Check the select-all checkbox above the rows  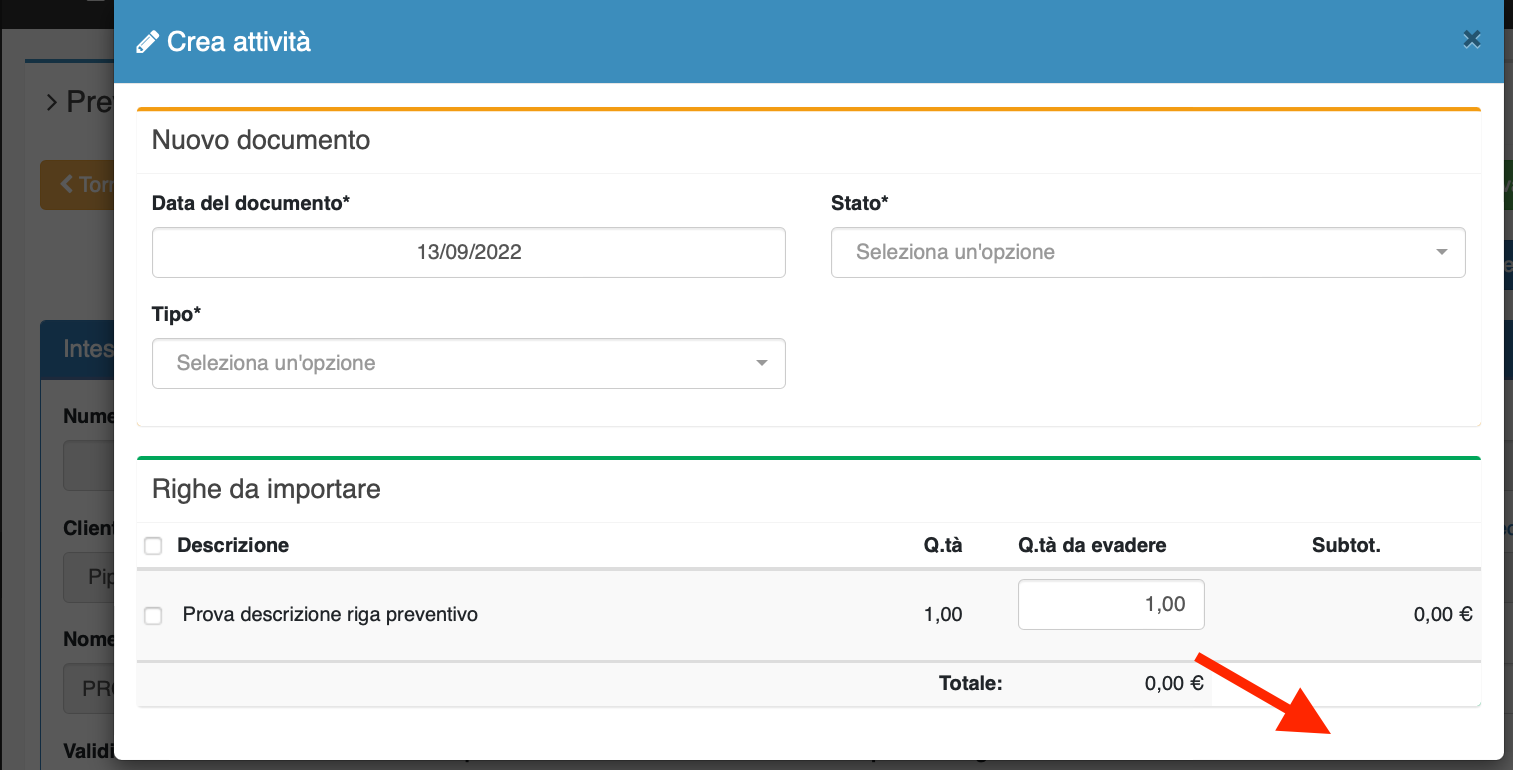tap(153, 545)
